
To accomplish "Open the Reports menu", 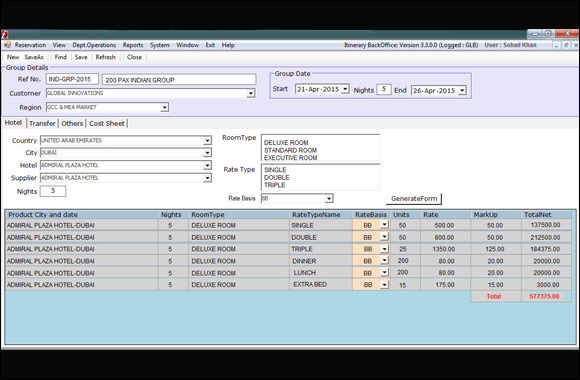I will (x=133, y=45).
